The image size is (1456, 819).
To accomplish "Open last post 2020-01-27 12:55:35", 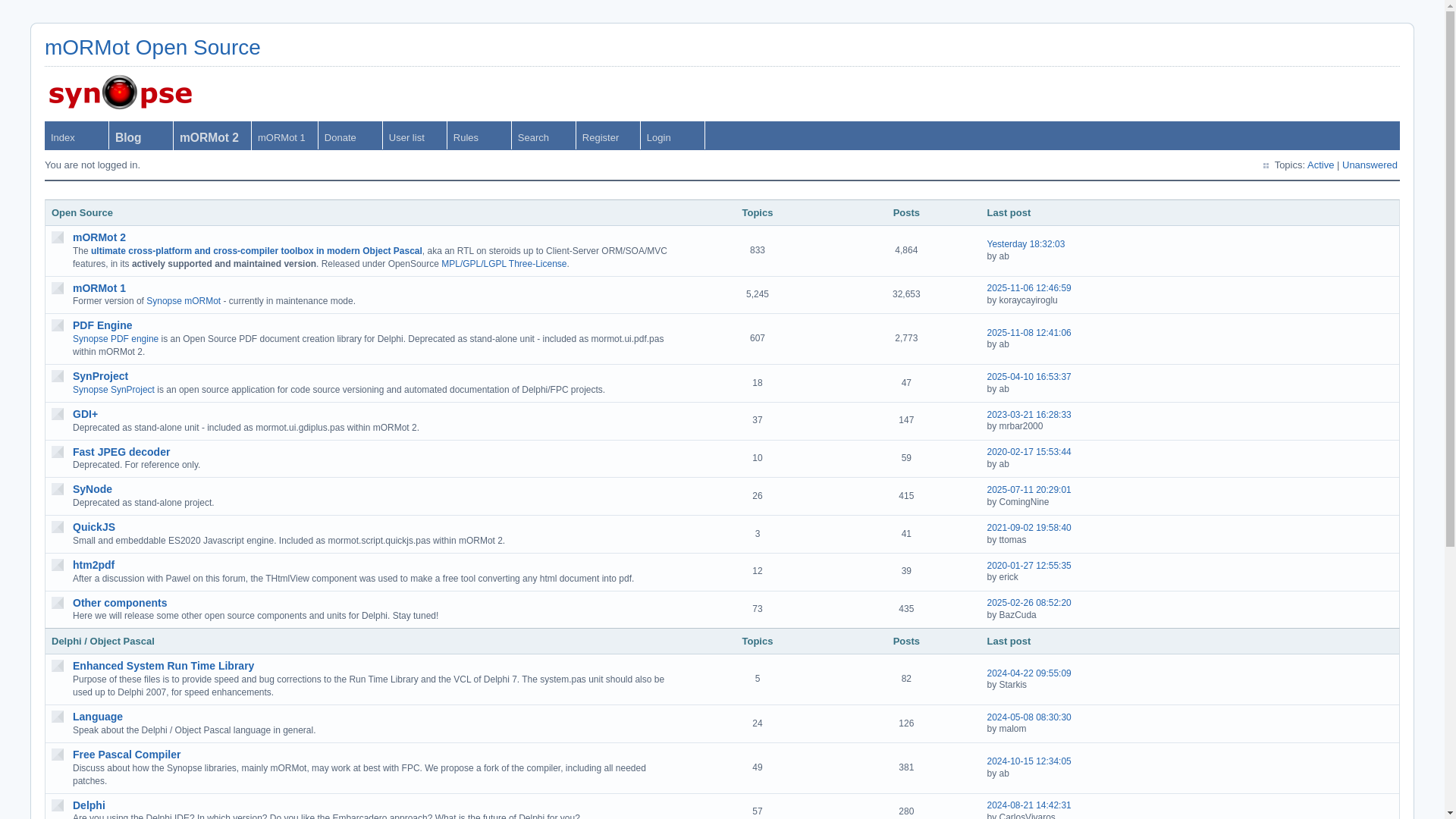I will coord(1029,566).
